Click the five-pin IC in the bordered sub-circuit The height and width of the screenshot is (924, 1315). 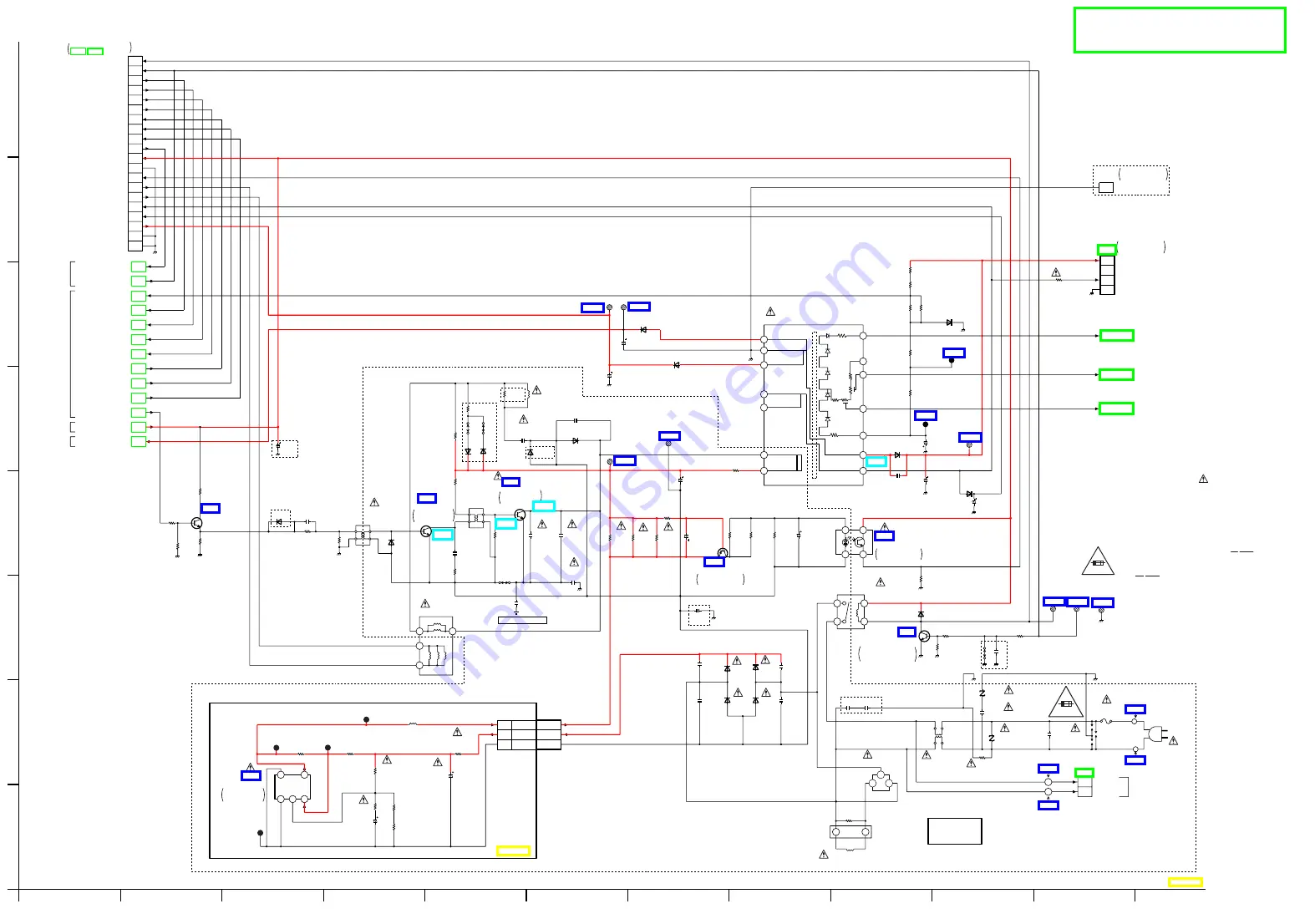pos(292,786)
